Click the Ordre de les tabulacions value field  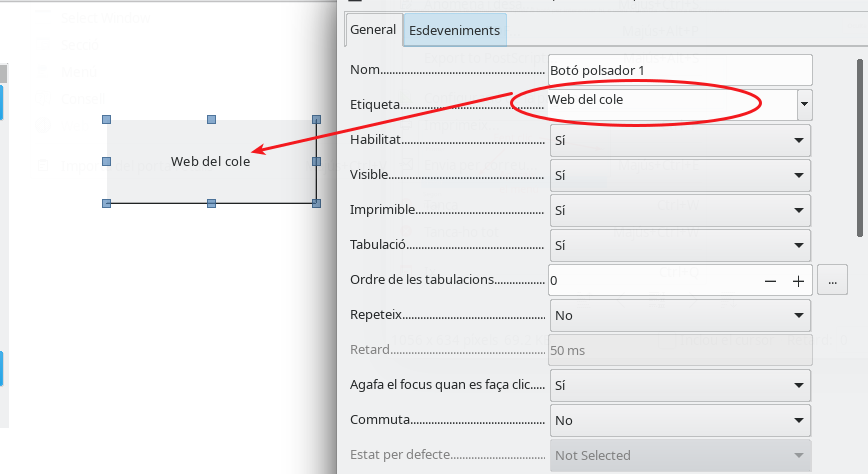point(650,281)
